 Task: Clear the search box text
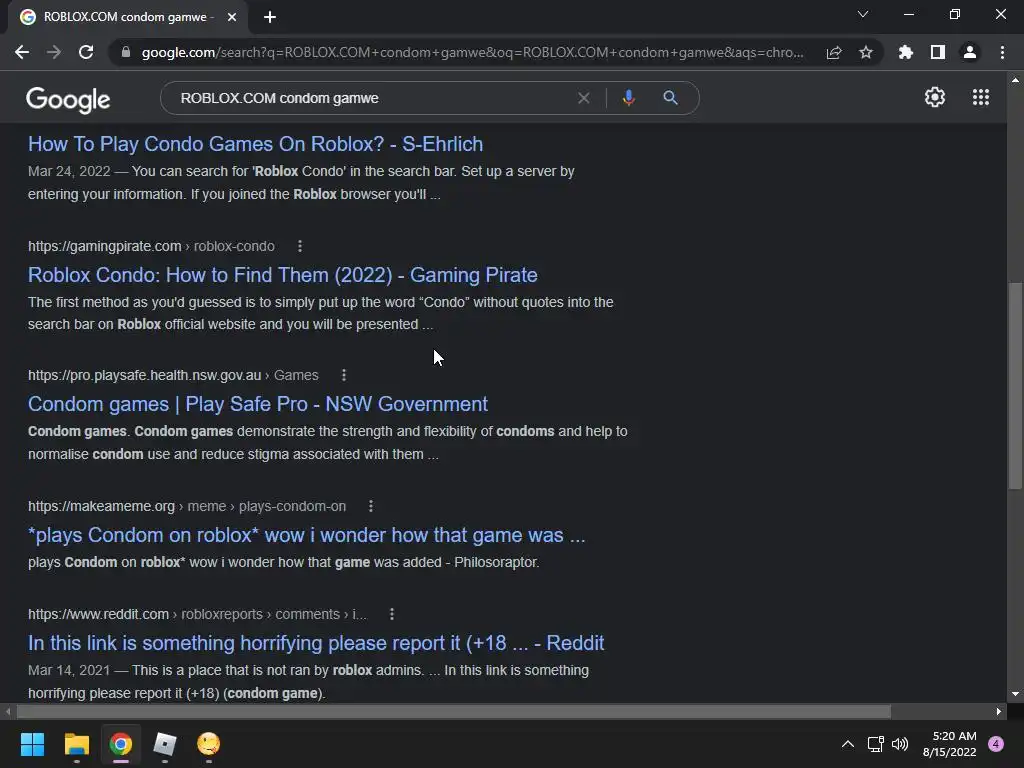pos(584,98)
